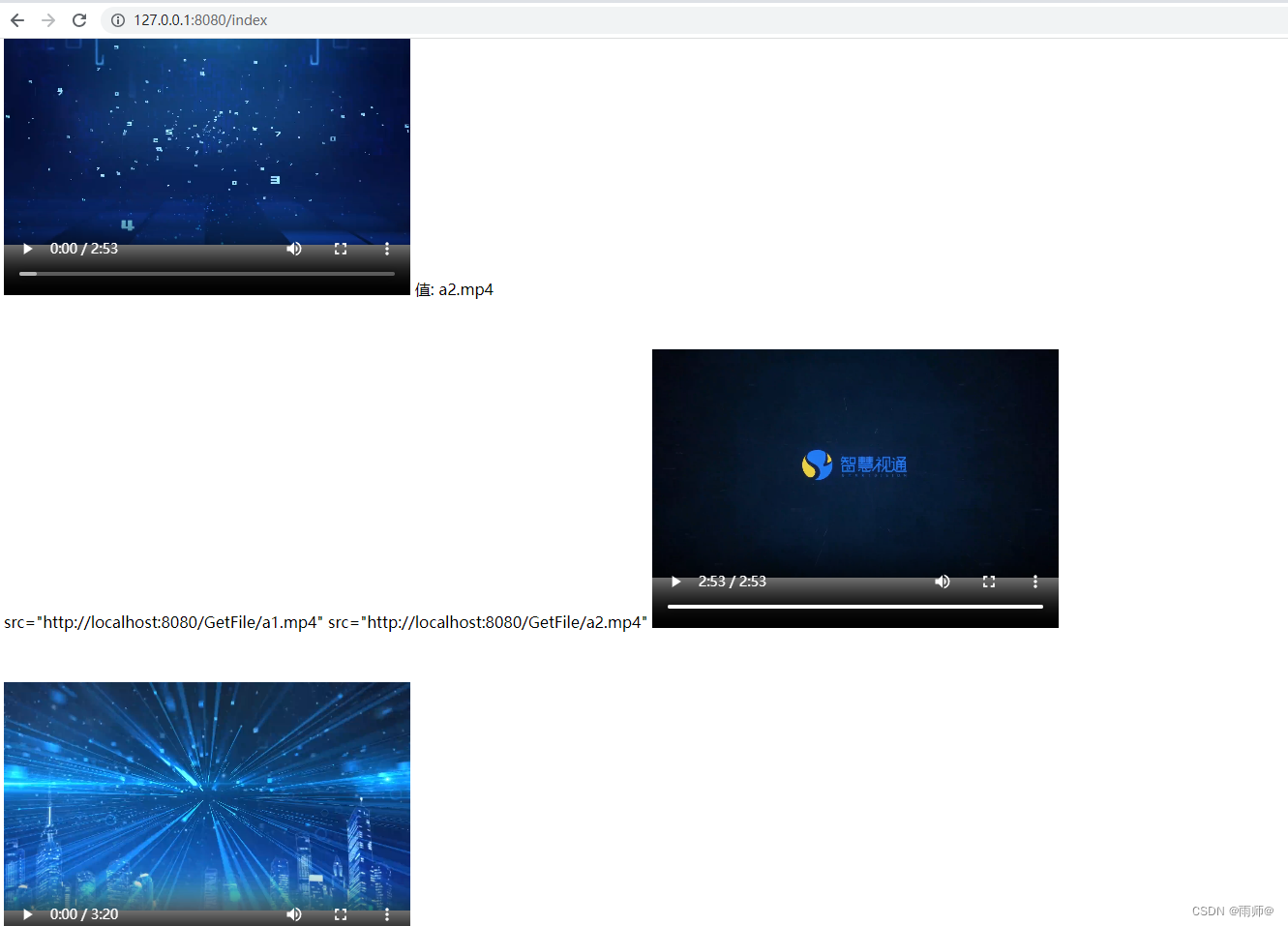1288x926 pixels.
Task: Play the third video at 0:00 / 3:20
Action: tap(28, 914)
